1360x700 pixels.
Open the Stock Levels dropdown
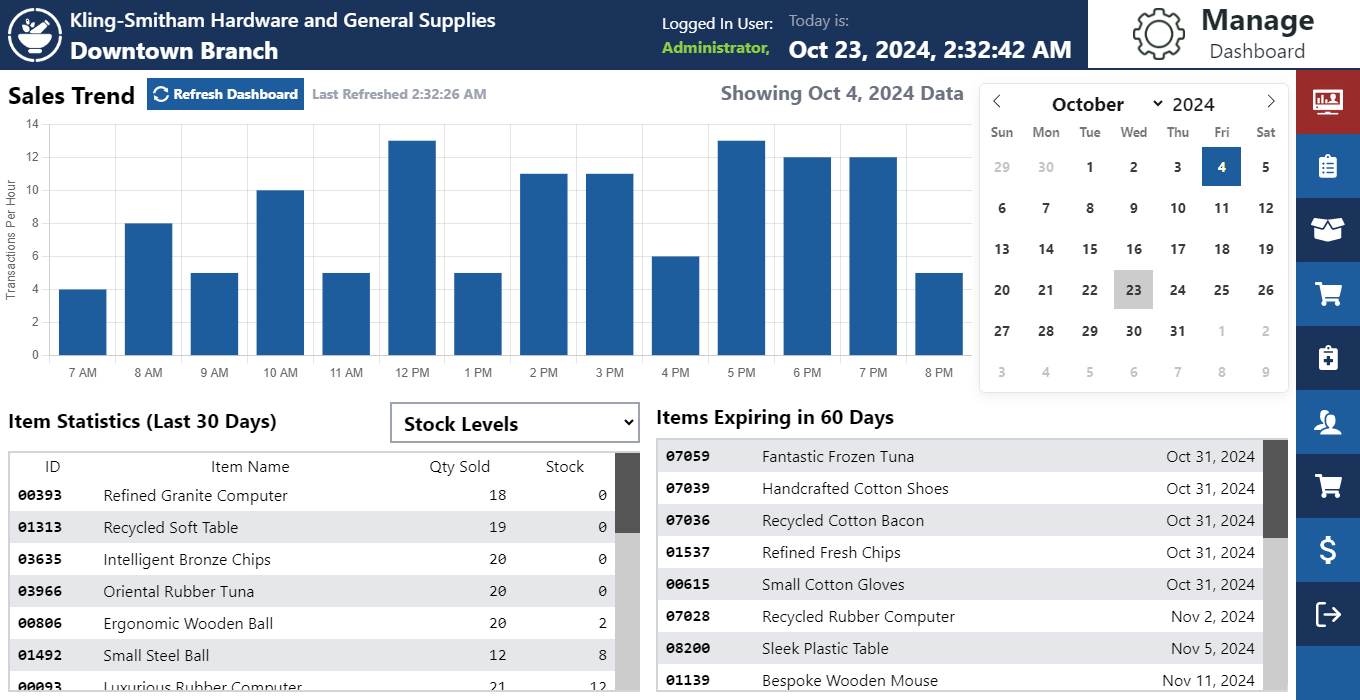click(x=514, y=423)
